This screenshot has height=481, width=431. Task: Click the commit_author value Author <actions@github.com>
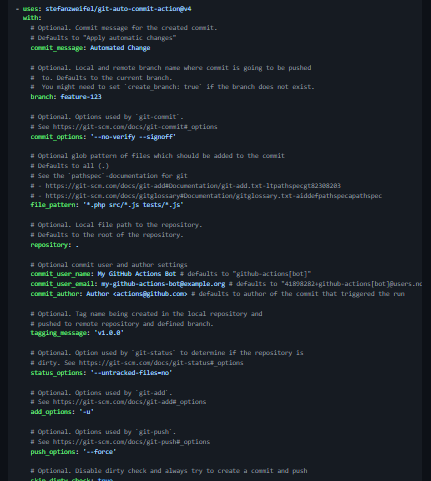137,294
